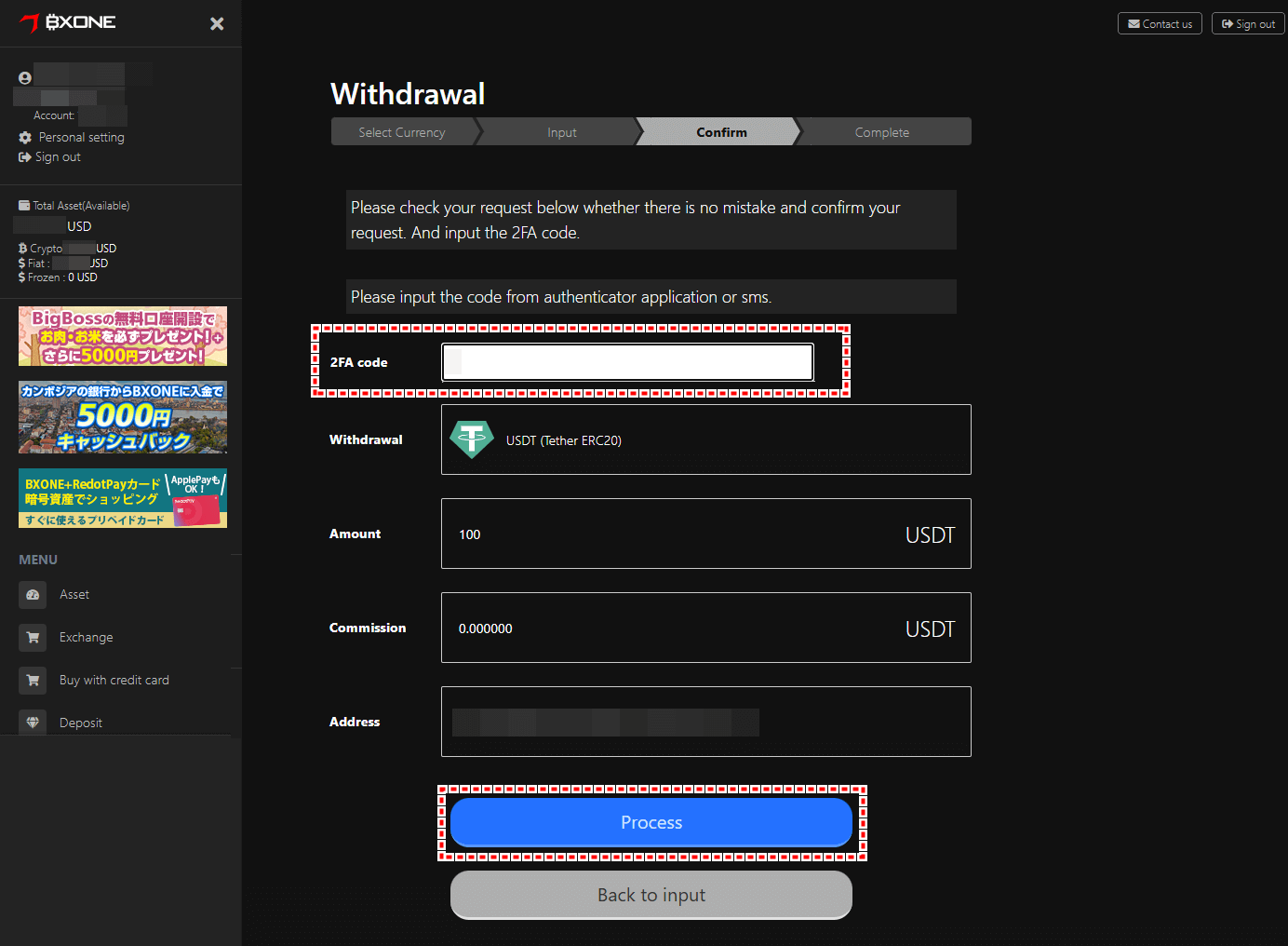Open Personal setting in sidebar
This screenshot has height=946, width=1288.
[x=81, y=137]
